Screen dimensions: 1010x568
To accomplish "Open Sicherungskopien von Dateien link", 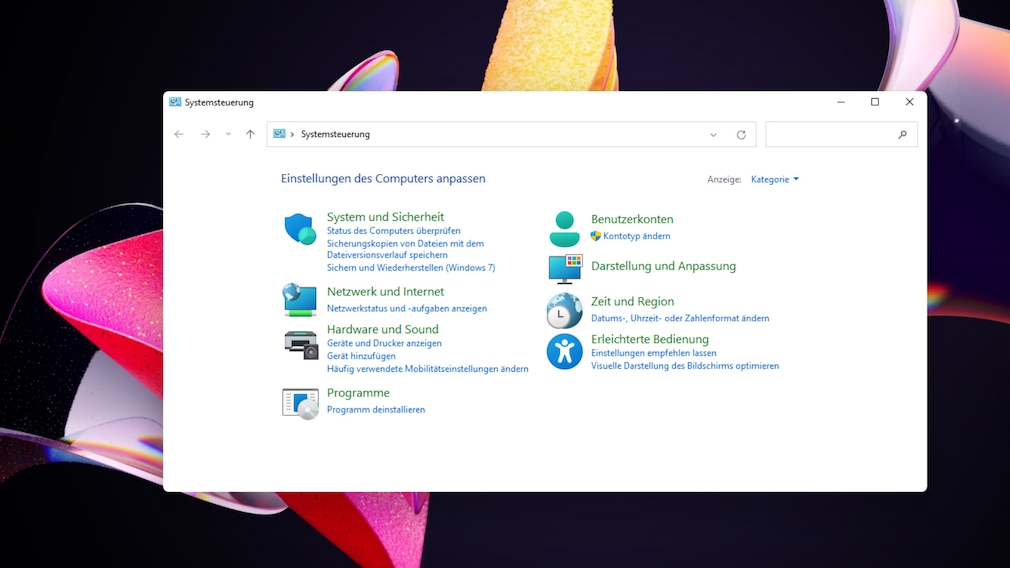I will tap(405, 249).
